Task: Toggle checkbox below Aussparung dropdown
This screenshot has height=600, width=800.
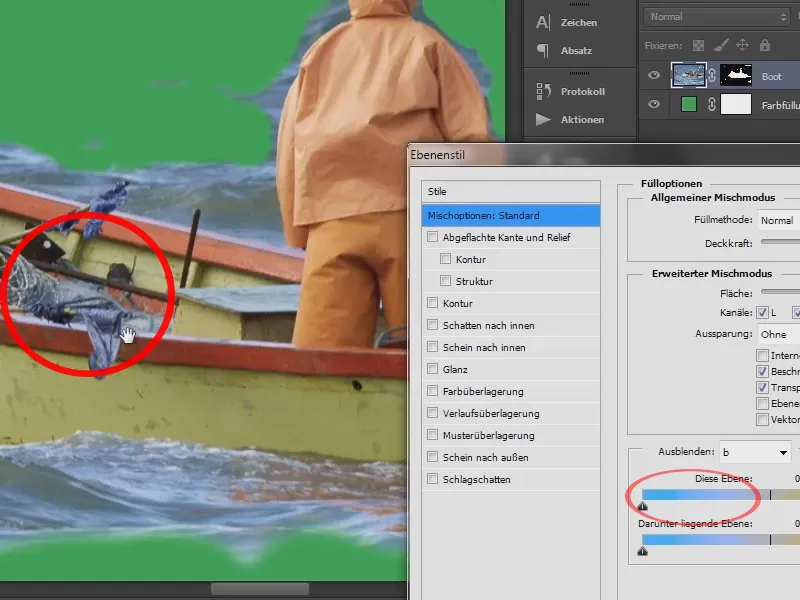Action: pyautogui.click(x=762, y=355)
